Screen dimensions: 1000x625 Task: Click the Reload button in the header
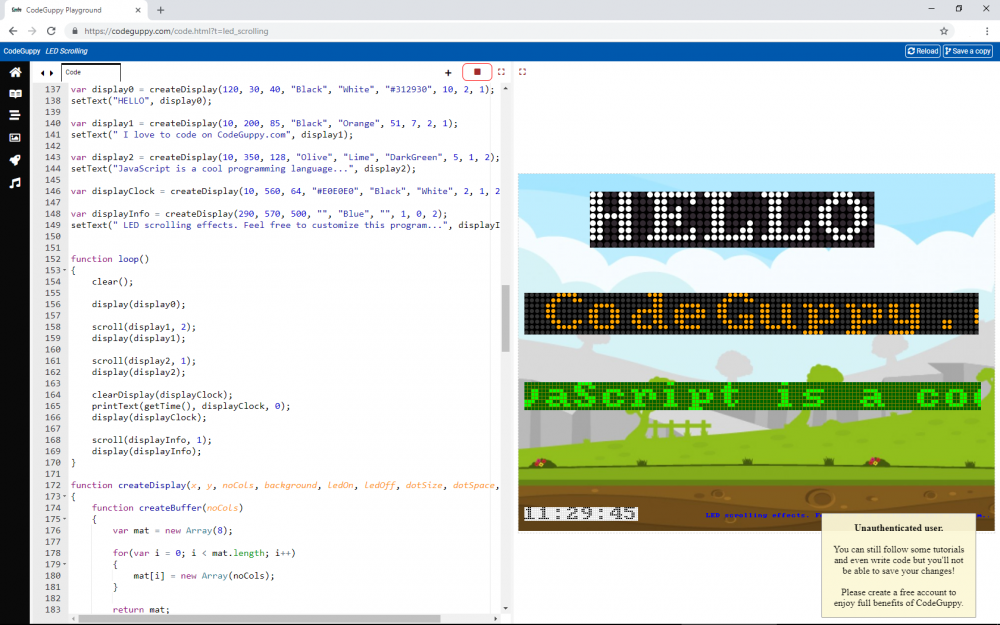point(923,51)
